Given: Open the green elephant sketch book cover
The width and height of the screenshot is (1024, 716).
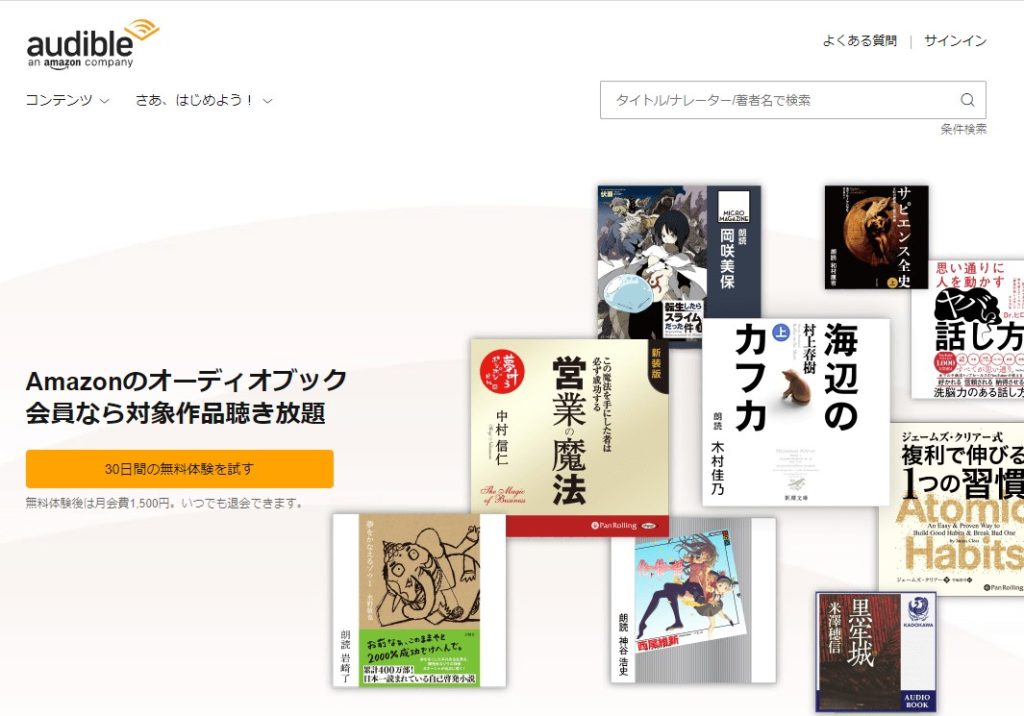Looking at the screenshot, I should tap(419, 600).
